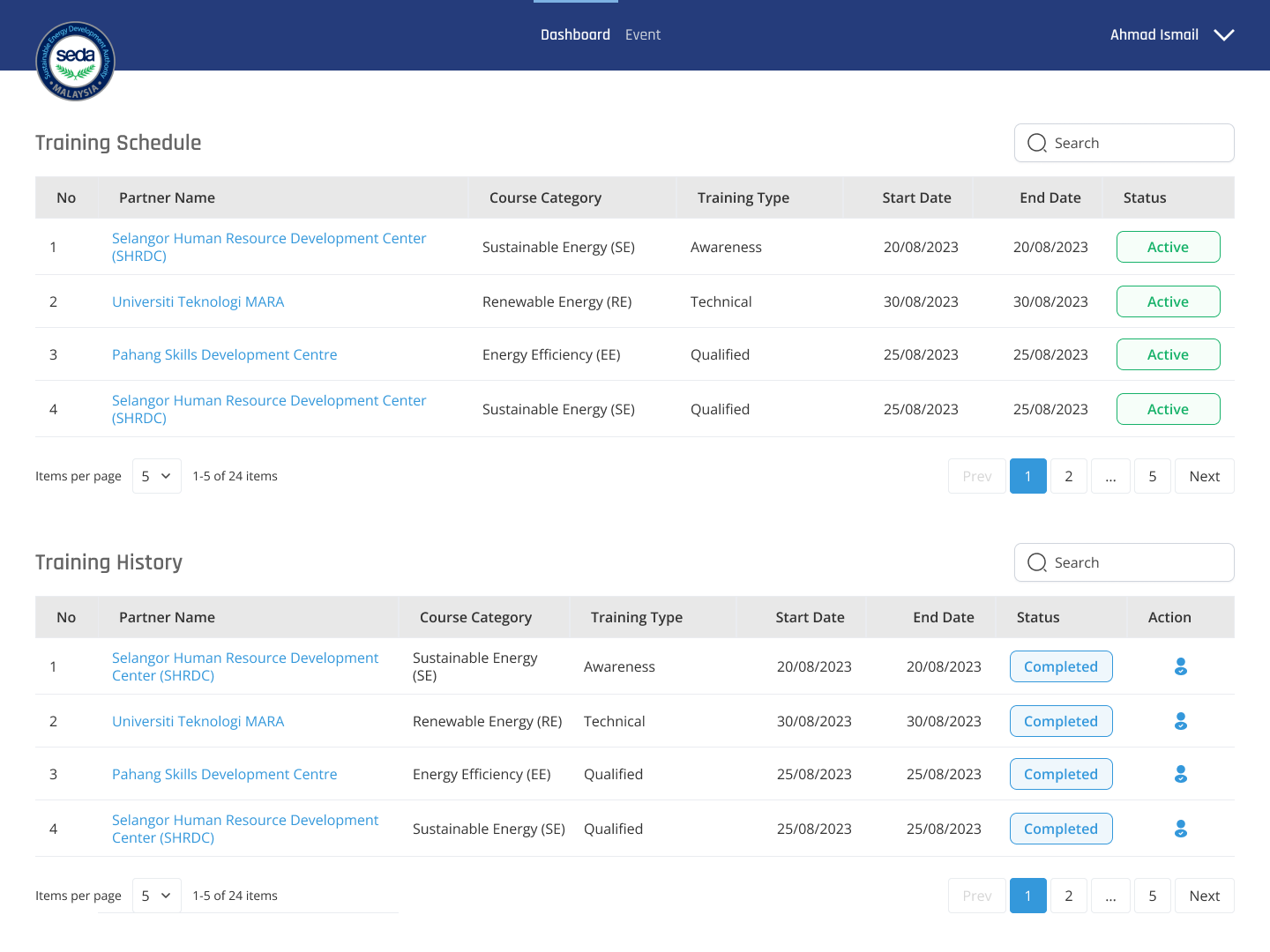Click Active status for Energy Efficiency schedule row
Screen dimensions: 1270x952
[x=1169, y=354]
